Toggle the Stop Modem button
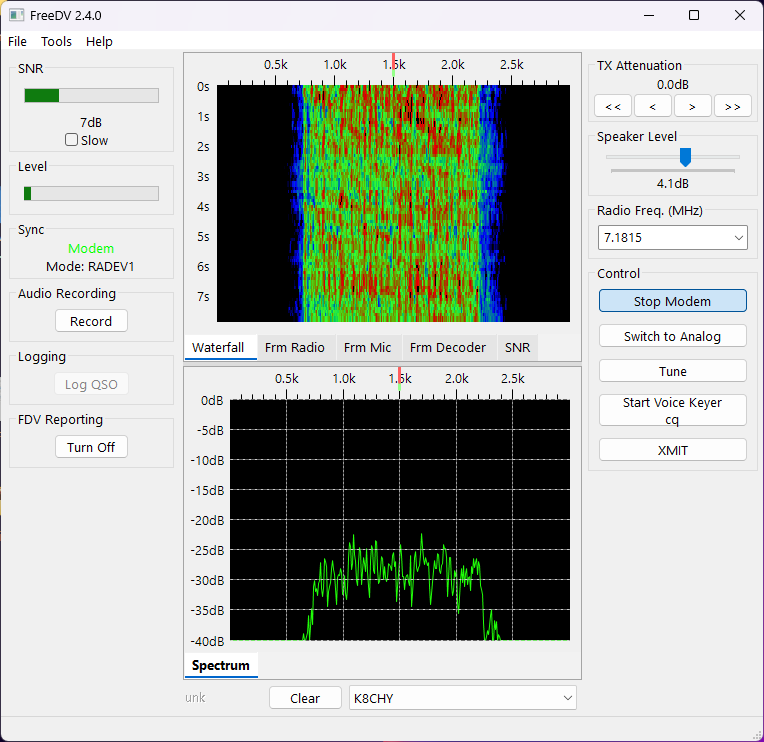This screenshot has width=764, height=742. tap(672, 301)
